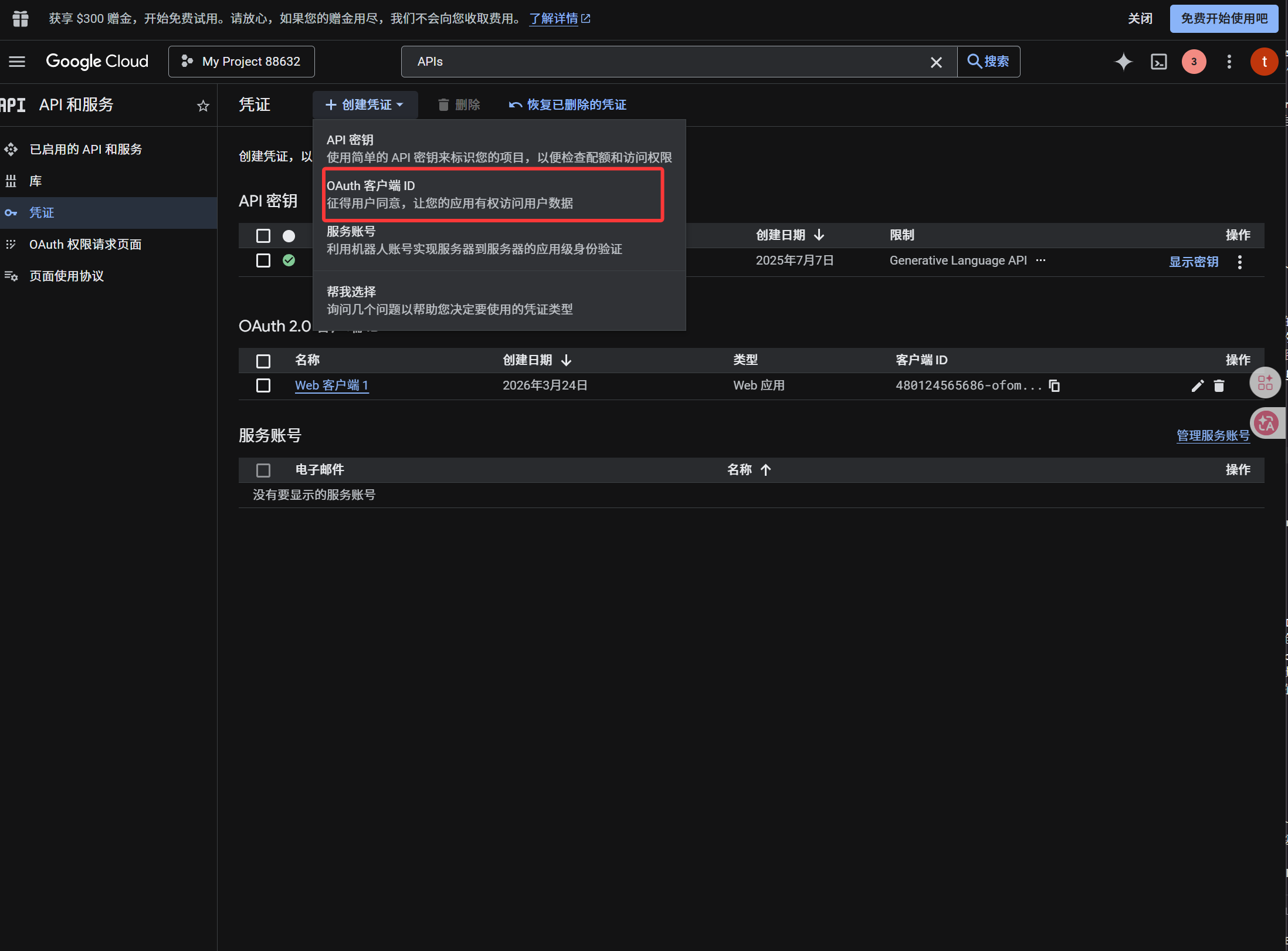Click the 删除 toolbar button
The width and height of the screenshot is (1288, 951).
459,105
